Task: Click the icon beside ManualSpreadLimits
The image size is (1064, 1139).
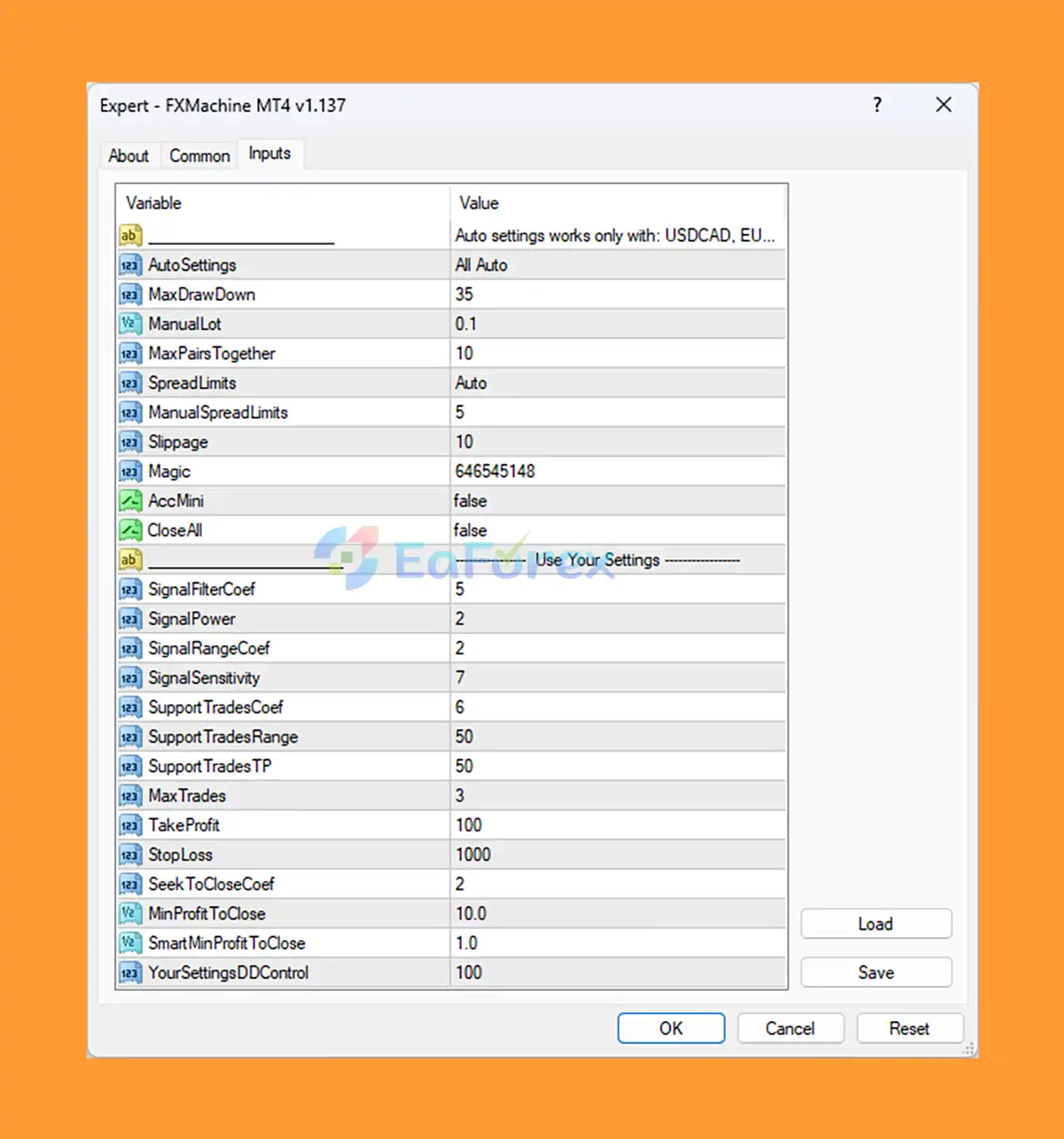Action: [131, 412]
